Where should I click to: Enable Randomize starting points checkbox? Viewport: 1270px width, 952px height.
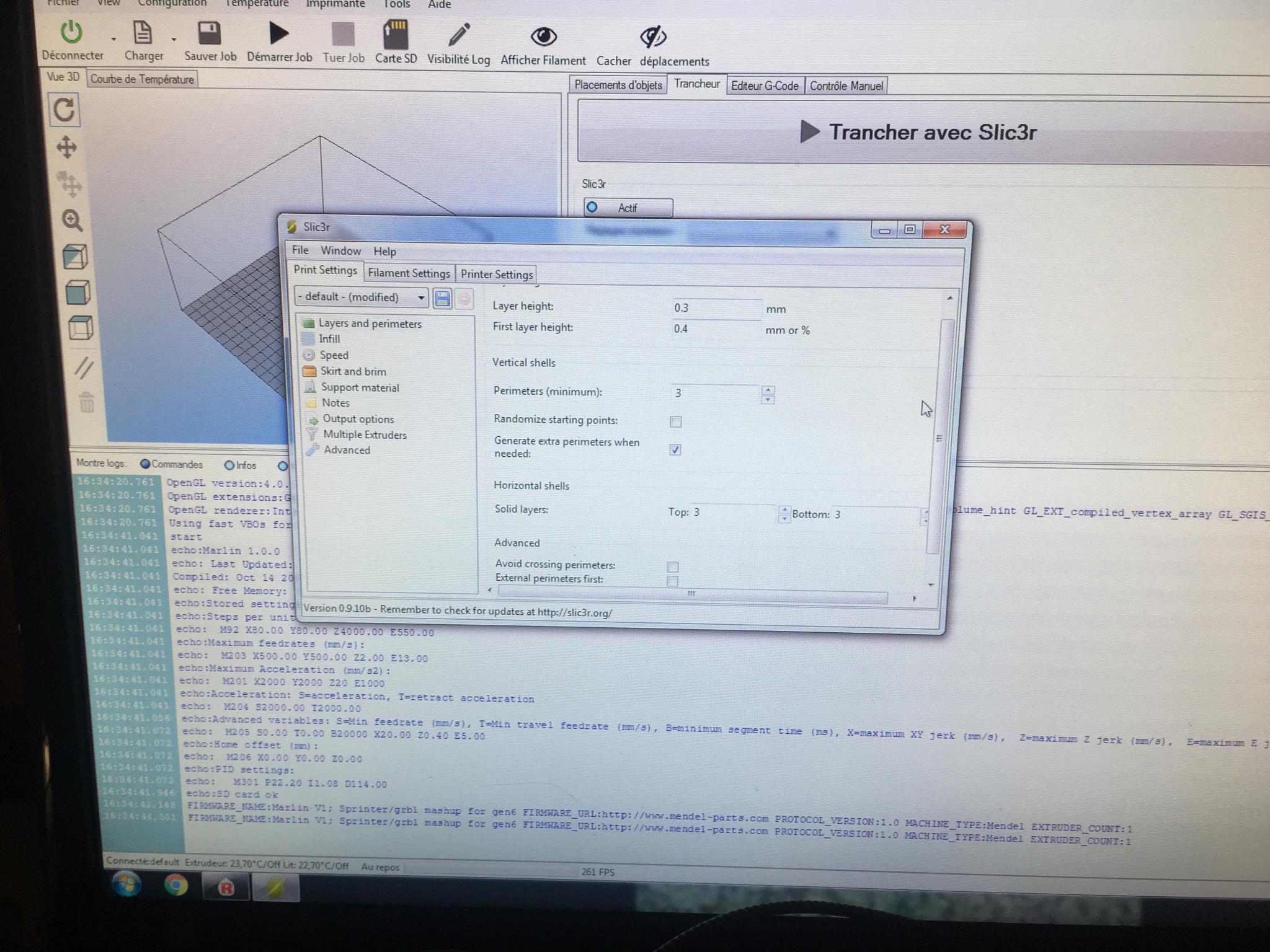(676, 422)
